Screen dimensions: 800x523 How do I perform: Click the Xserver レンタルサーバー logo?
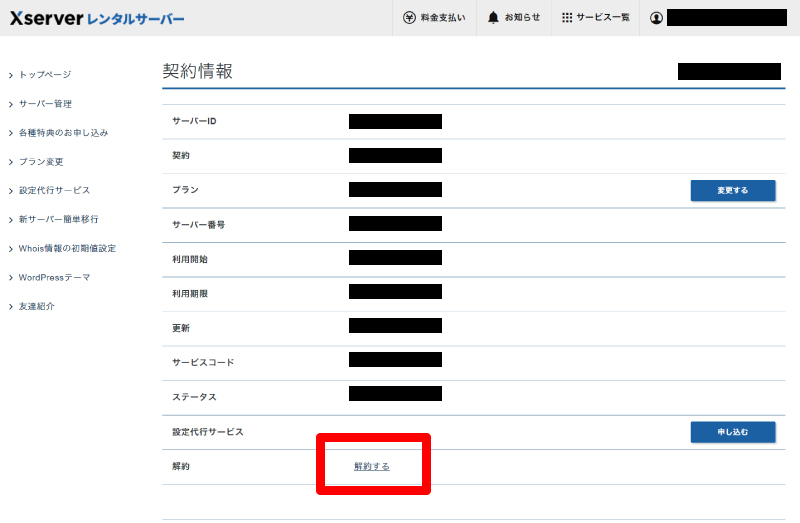point(96,18)
